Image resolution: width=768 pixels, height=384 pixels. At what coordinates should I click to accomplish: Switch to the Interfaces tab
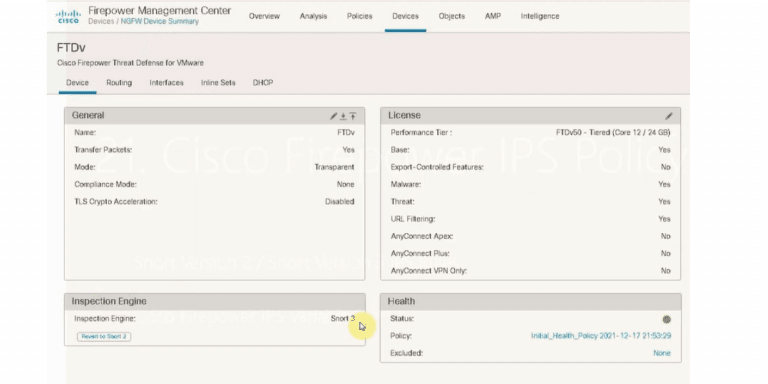point(167,83)
